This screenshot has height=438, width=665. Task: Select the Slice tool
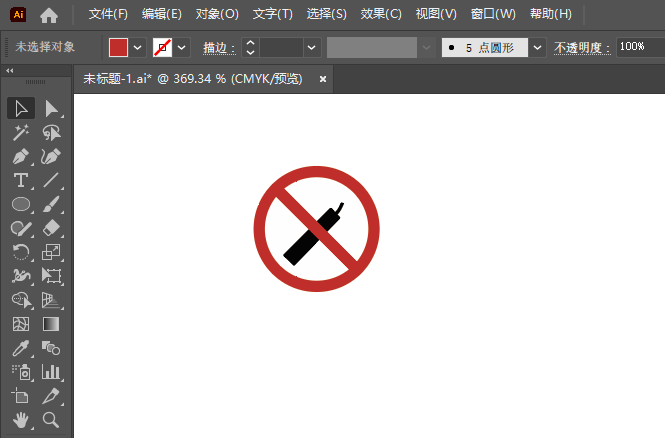(x=51, y=396)
